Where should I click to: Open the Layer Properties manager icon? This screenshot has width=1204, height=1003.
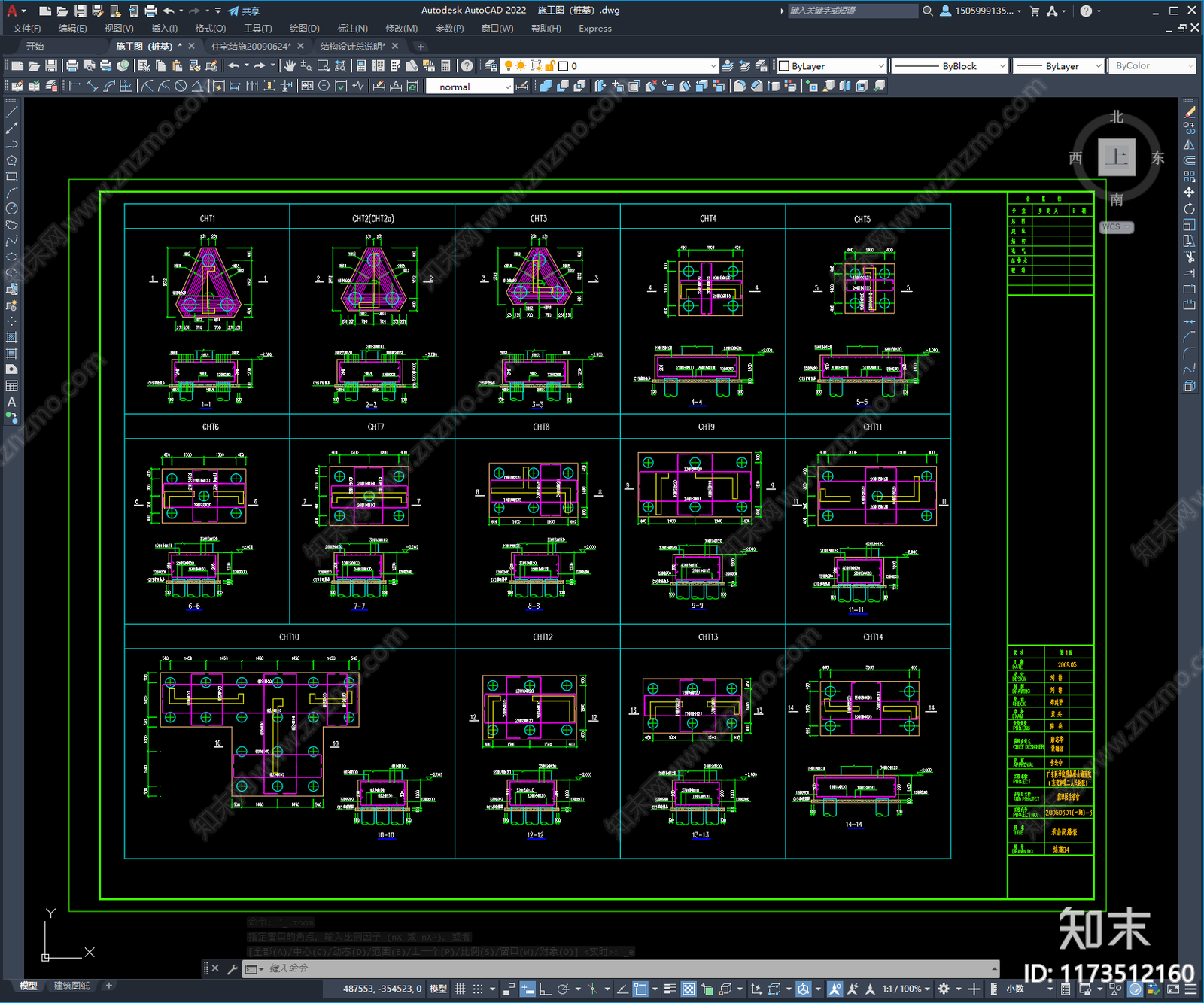491,66
